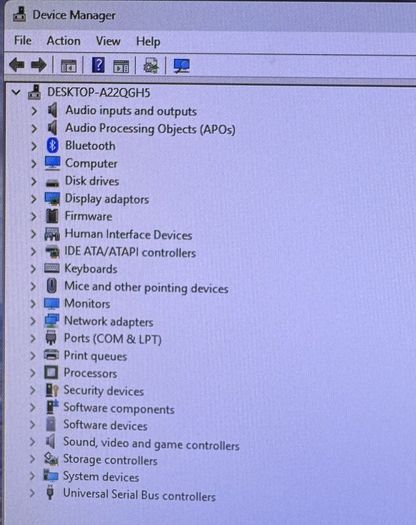Click the Ports (COM & LPT) icon

pyautogui.click(x=51, y=338)
